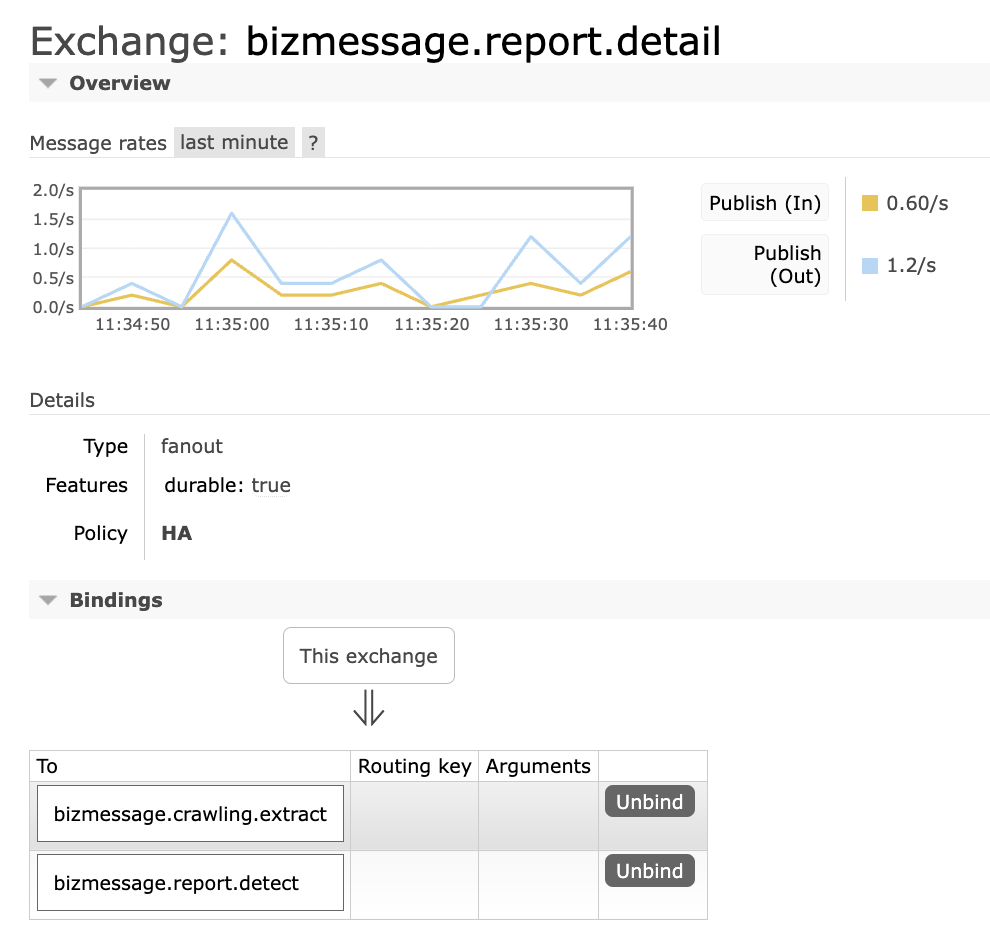Select the Publish (Out) legend label

(764, 265)
